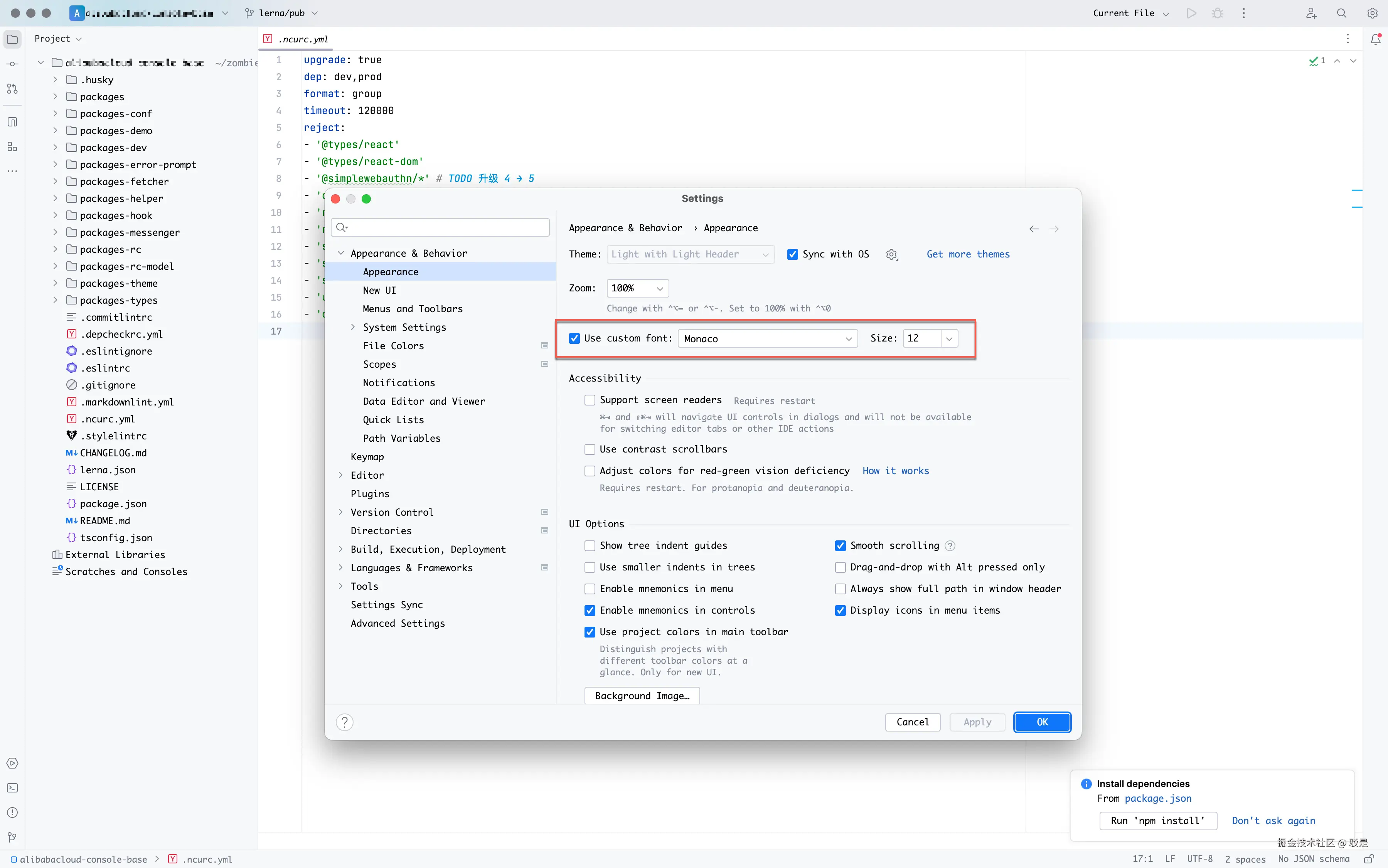Viewport: 1388px width, 868px height.
Task: Switch to the .ncurc.yml editor tab
Action: point(303,39)
